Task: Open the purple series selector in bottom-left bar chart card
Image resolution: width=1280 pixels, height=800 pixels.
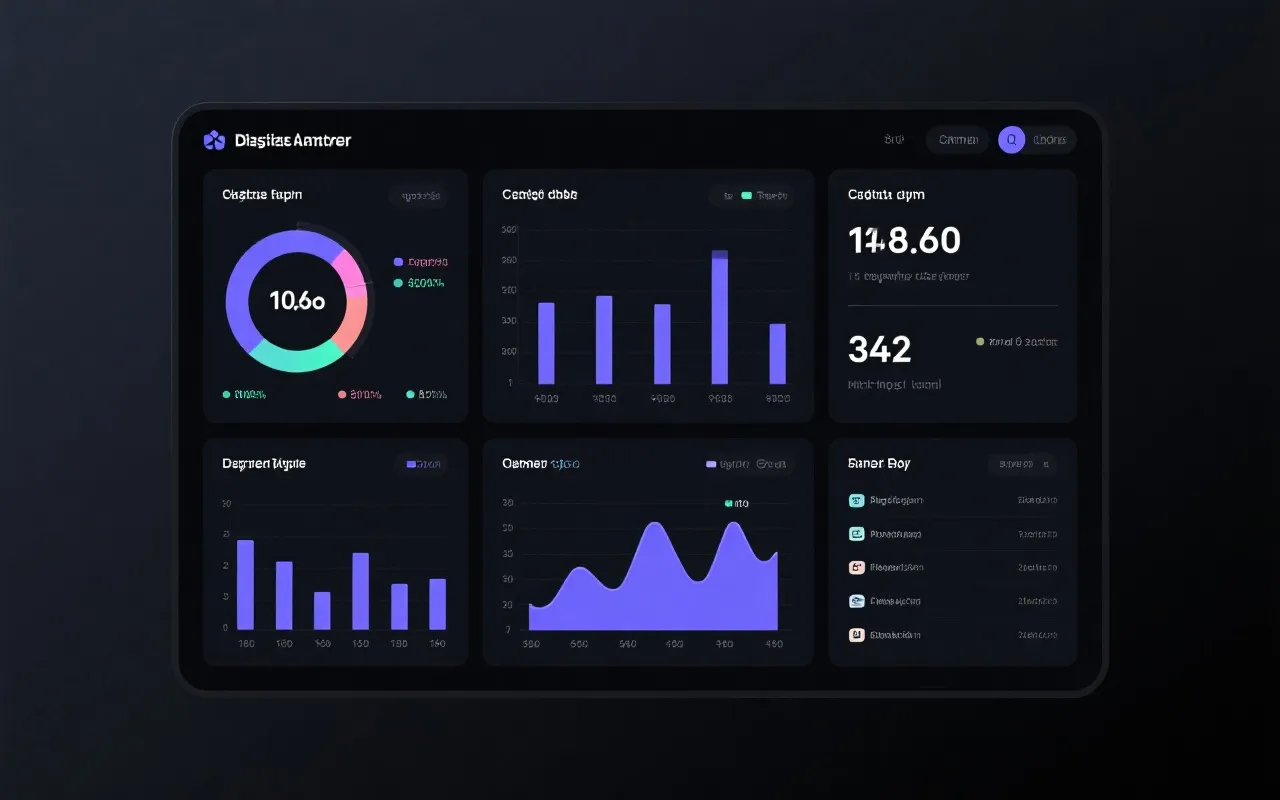Action: click(423, 464)
